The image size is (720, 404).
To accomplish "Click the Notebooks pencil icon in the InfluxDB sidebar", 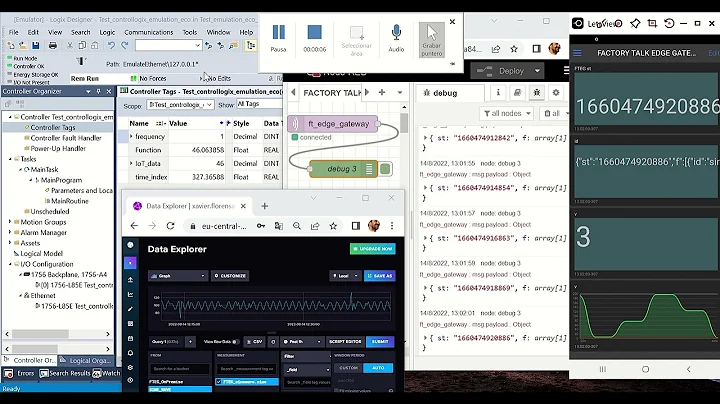I will pos(130,309).
